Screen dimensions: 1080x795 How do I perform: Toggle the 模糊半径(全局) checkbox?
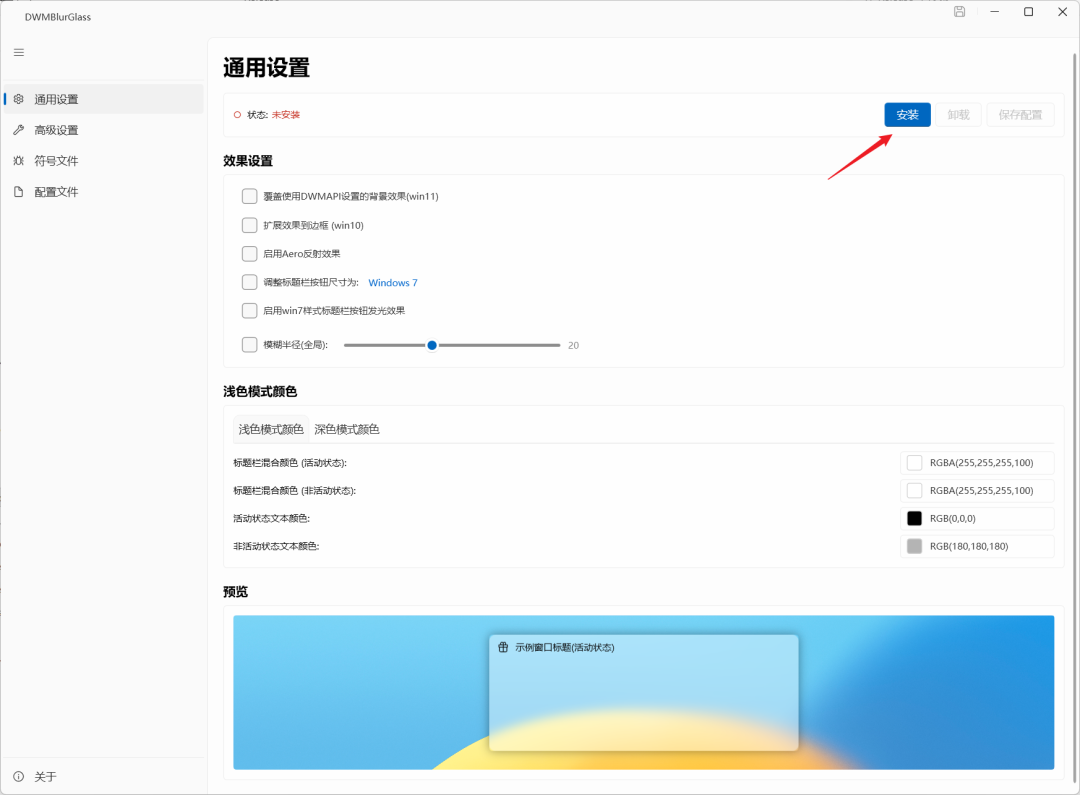point(249,344)
